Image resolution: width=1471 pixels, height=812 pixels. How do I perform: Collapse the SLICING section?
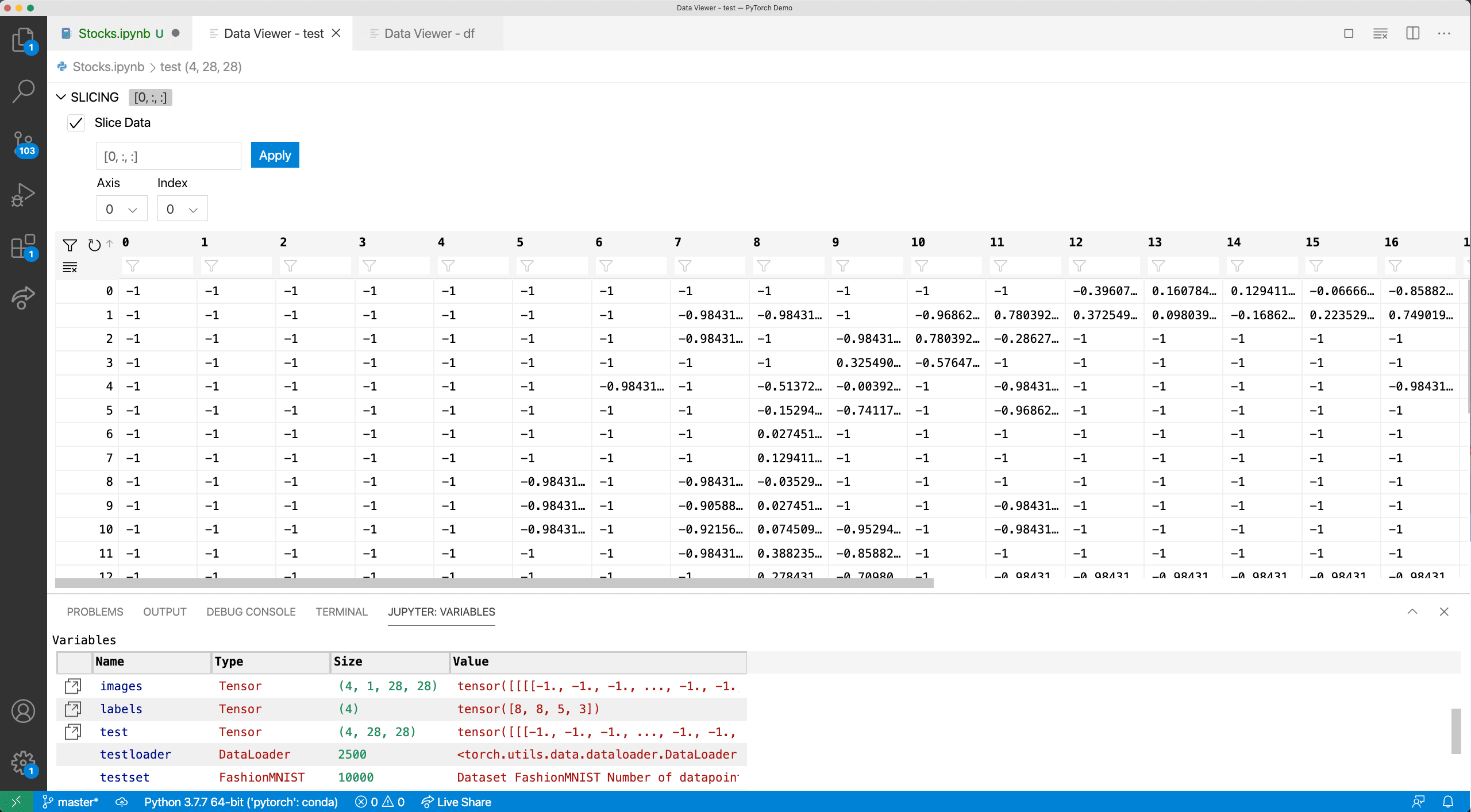(x=61, y=96)
